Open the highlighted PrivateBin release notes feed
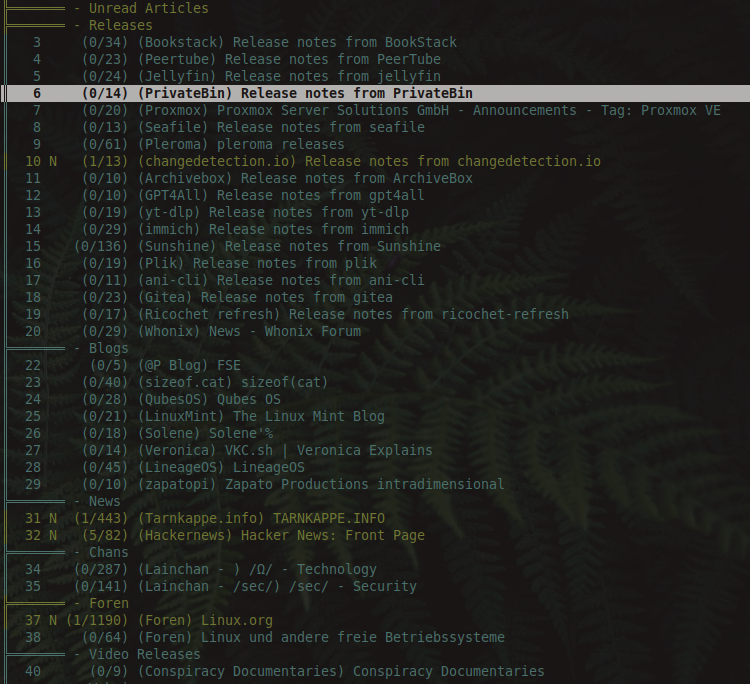The height and width of the screenshot is (684, 750). pyautogui.click(x=375, y=93)
